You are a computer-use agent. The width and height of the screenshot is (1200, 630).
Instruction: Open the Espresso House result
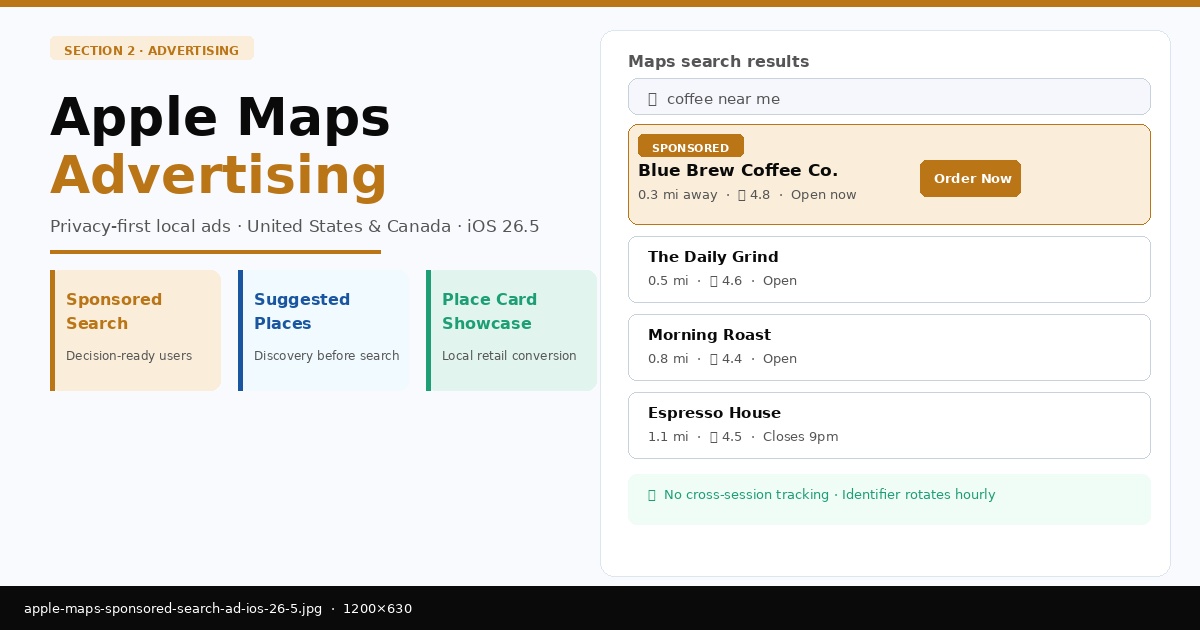[889, 425]
